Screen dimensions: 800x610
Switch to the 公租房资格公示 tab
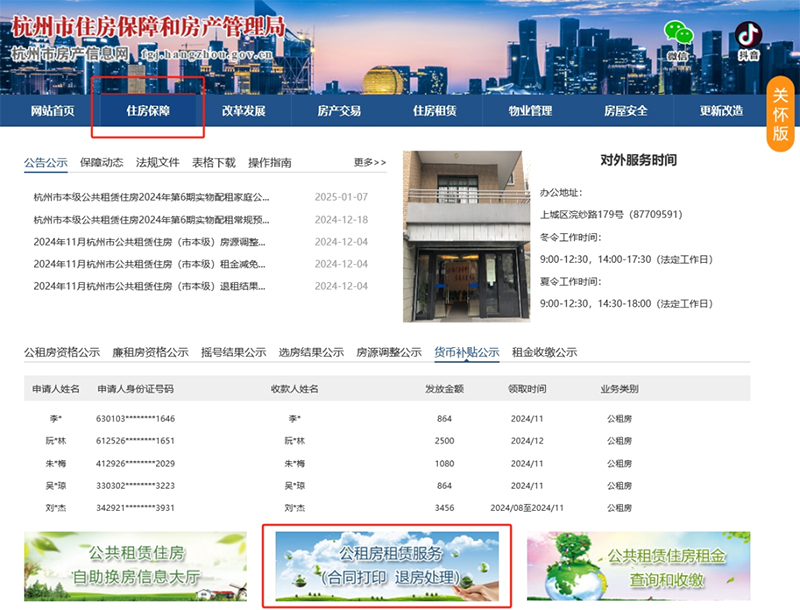(x=62, y=352)
